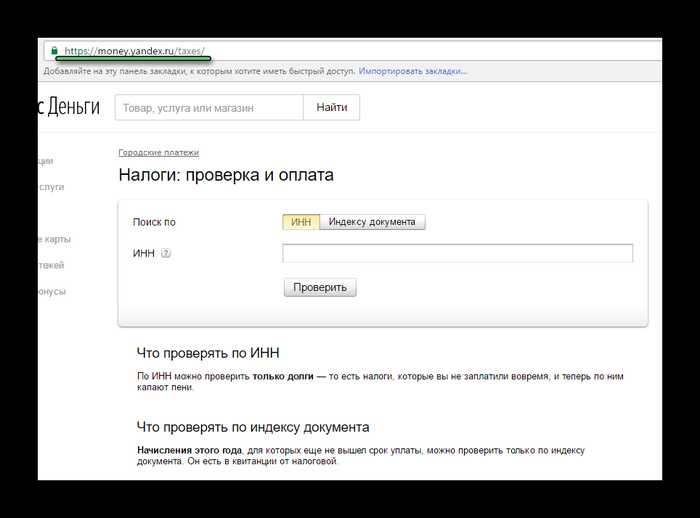Switch search to Индексу документа

(x=372, y=222)
